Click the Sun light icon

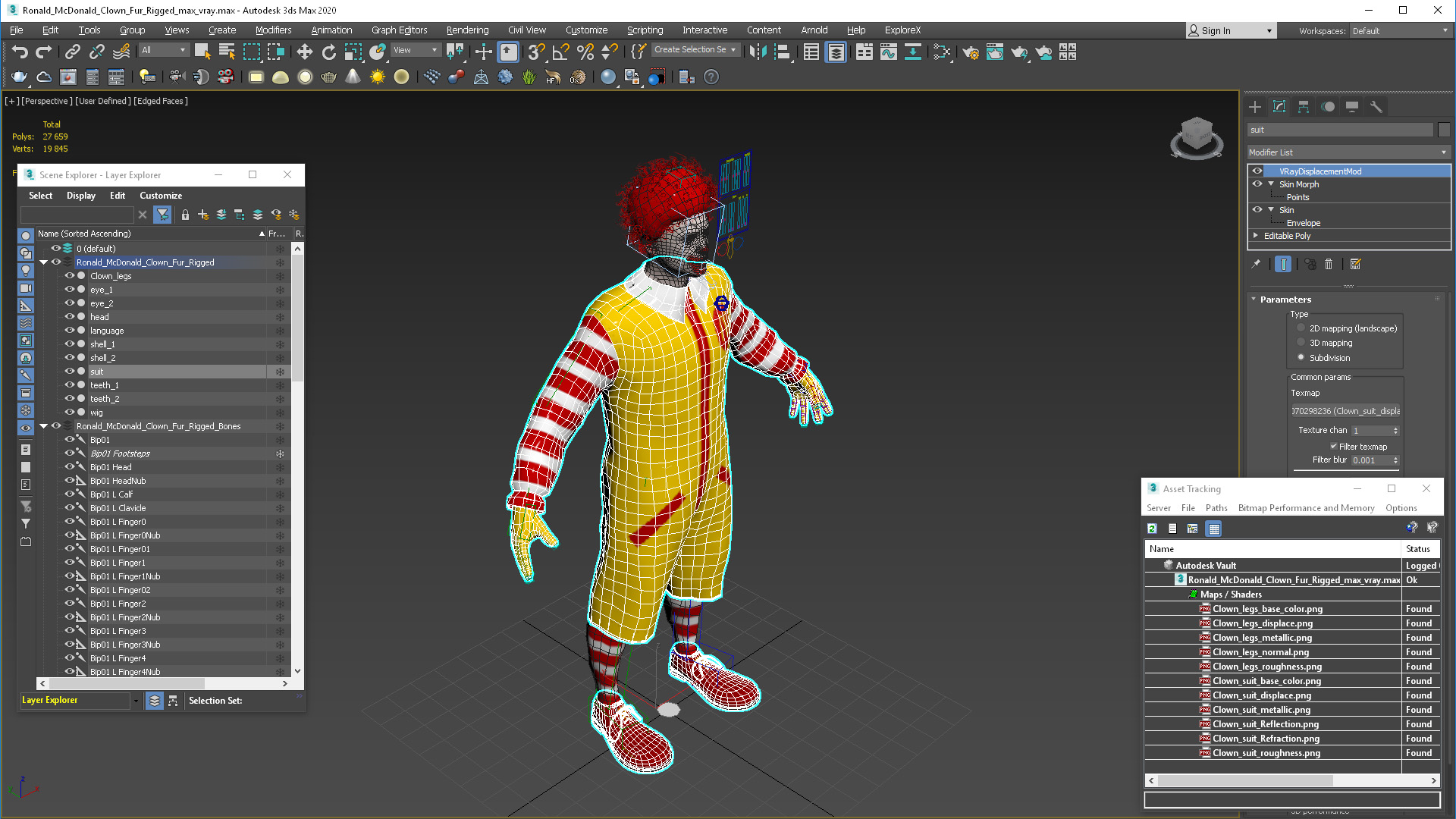point(377,77)
